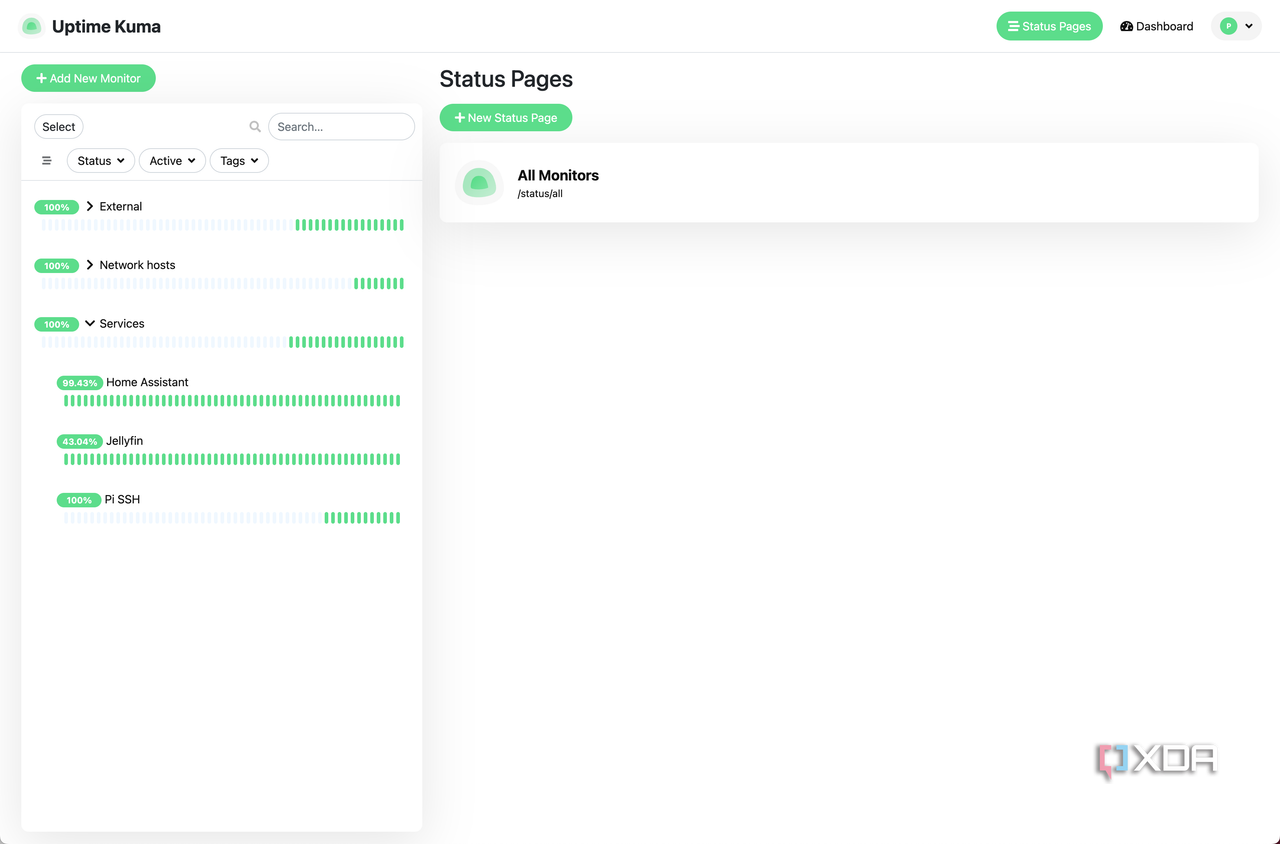Click the filter lines icon

(46, 161)
